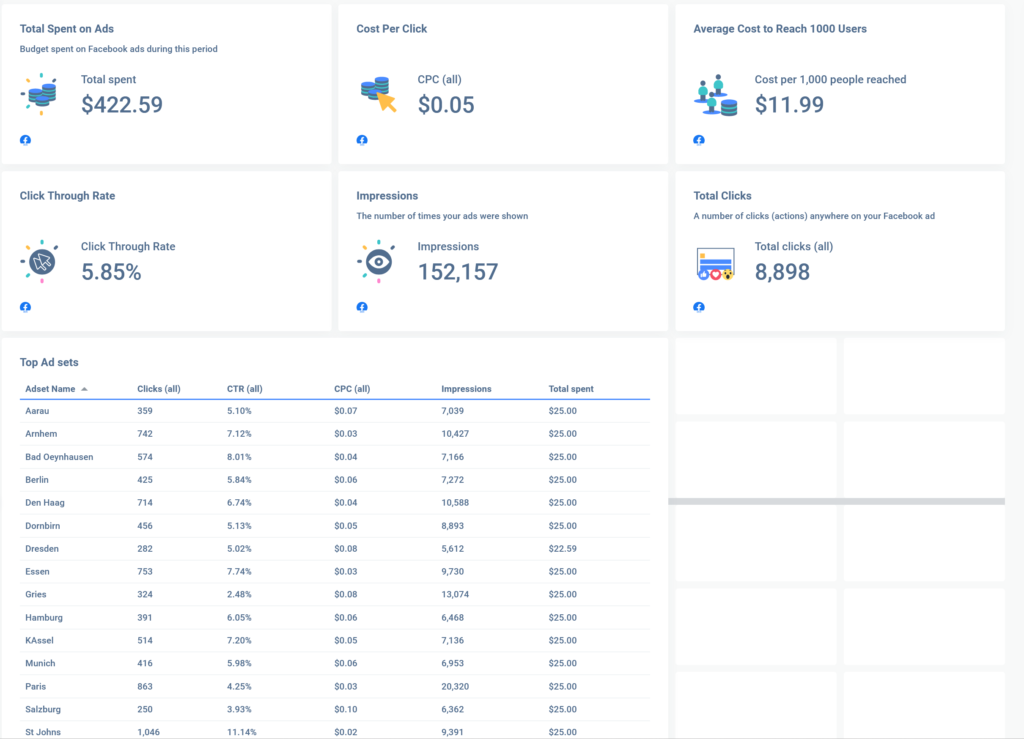Open the Den Haag adset name
This screenshot has width=1024, height=739.
point(45,503)
